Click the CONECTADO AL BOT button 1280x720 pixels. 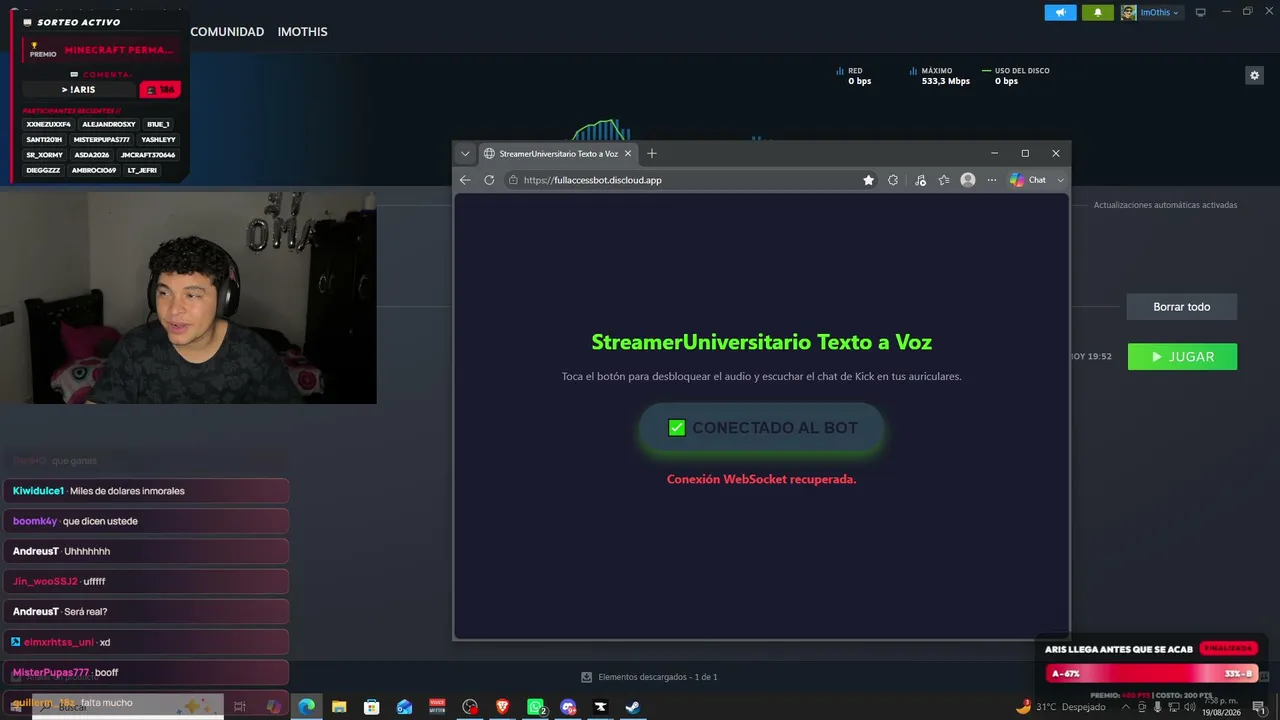(762, 428)
